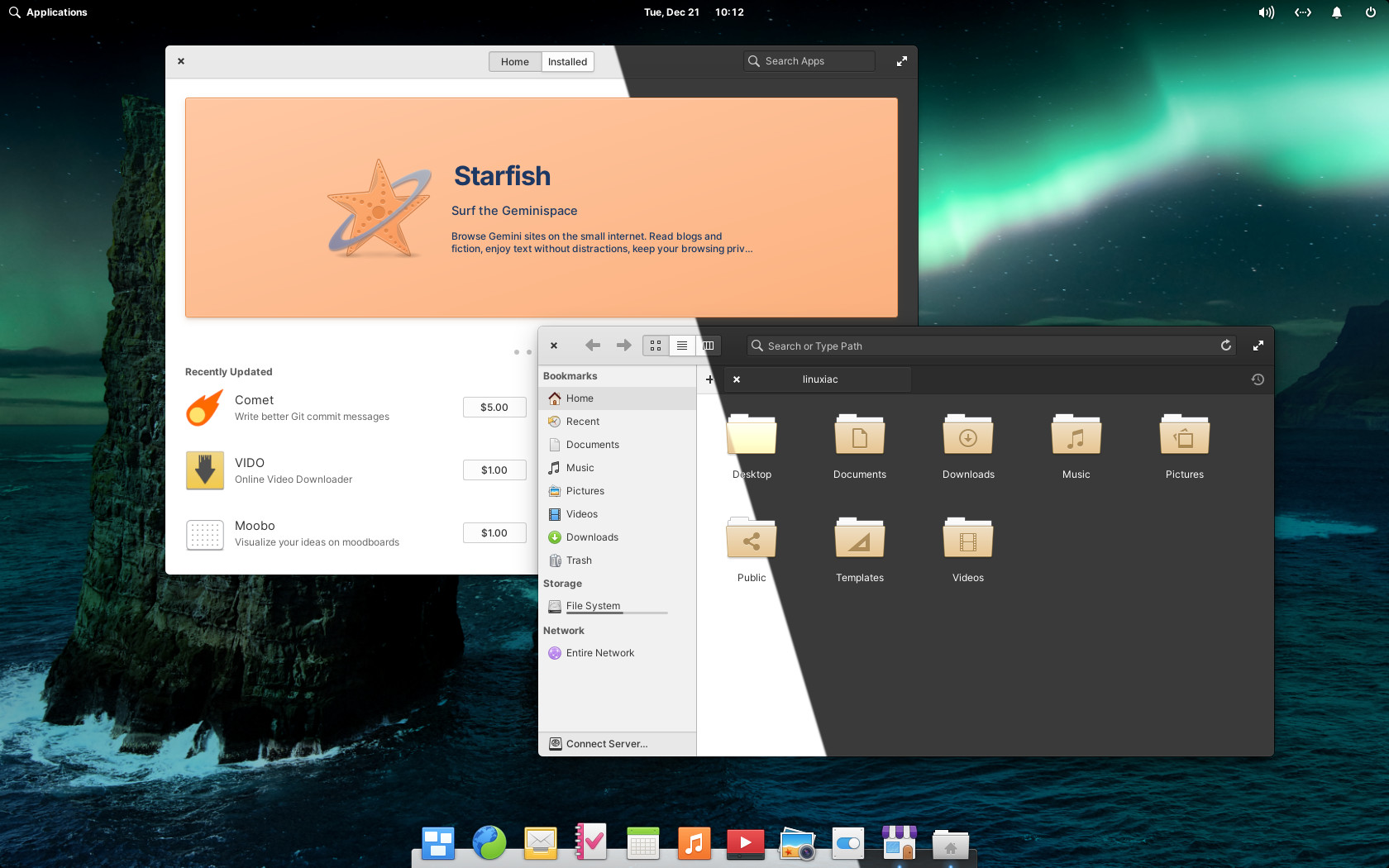
Task: Open the power session indicator
Action: point(1371,12)
